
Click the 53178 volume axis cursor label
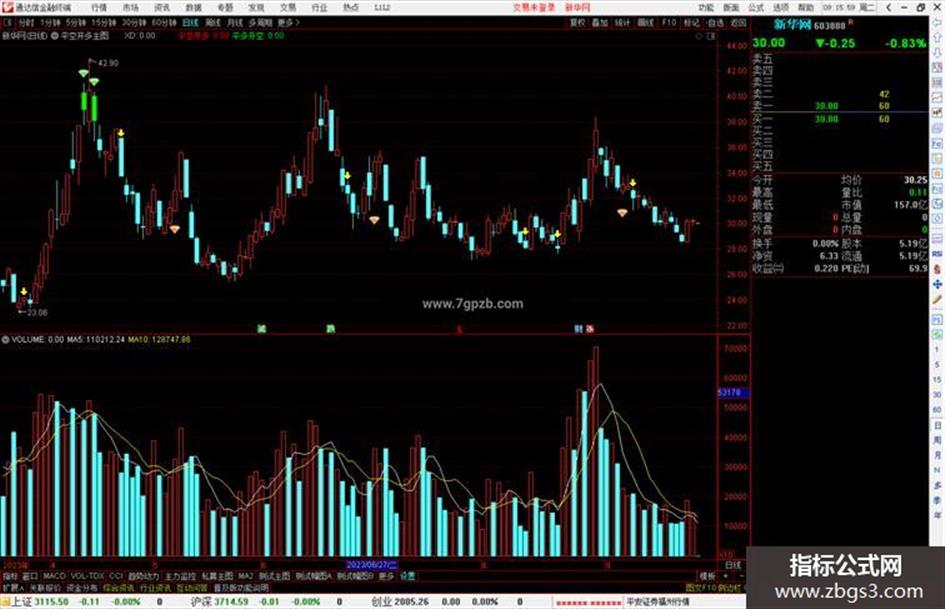pos(732,393)
